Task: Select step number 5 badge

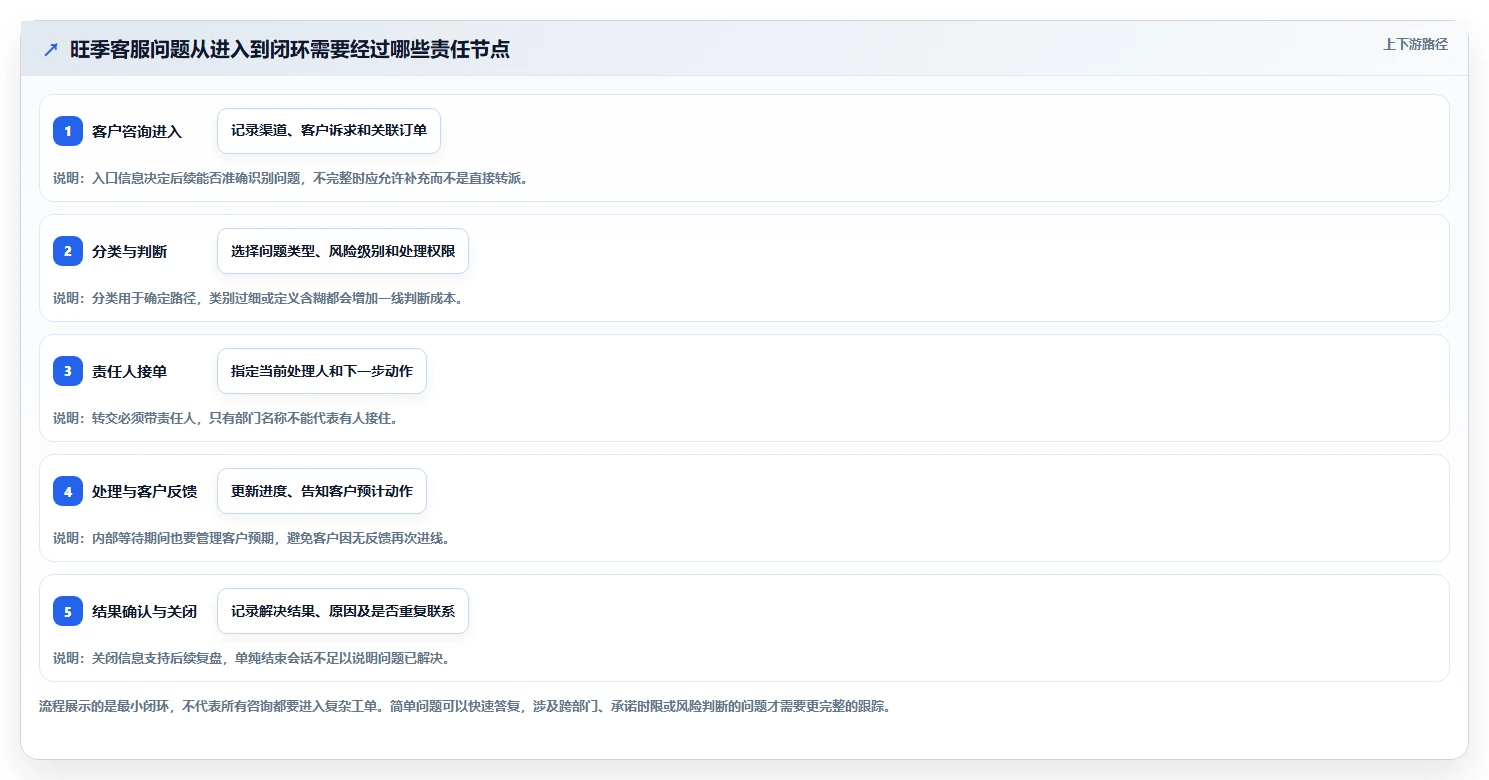Action: click(68, 611)
